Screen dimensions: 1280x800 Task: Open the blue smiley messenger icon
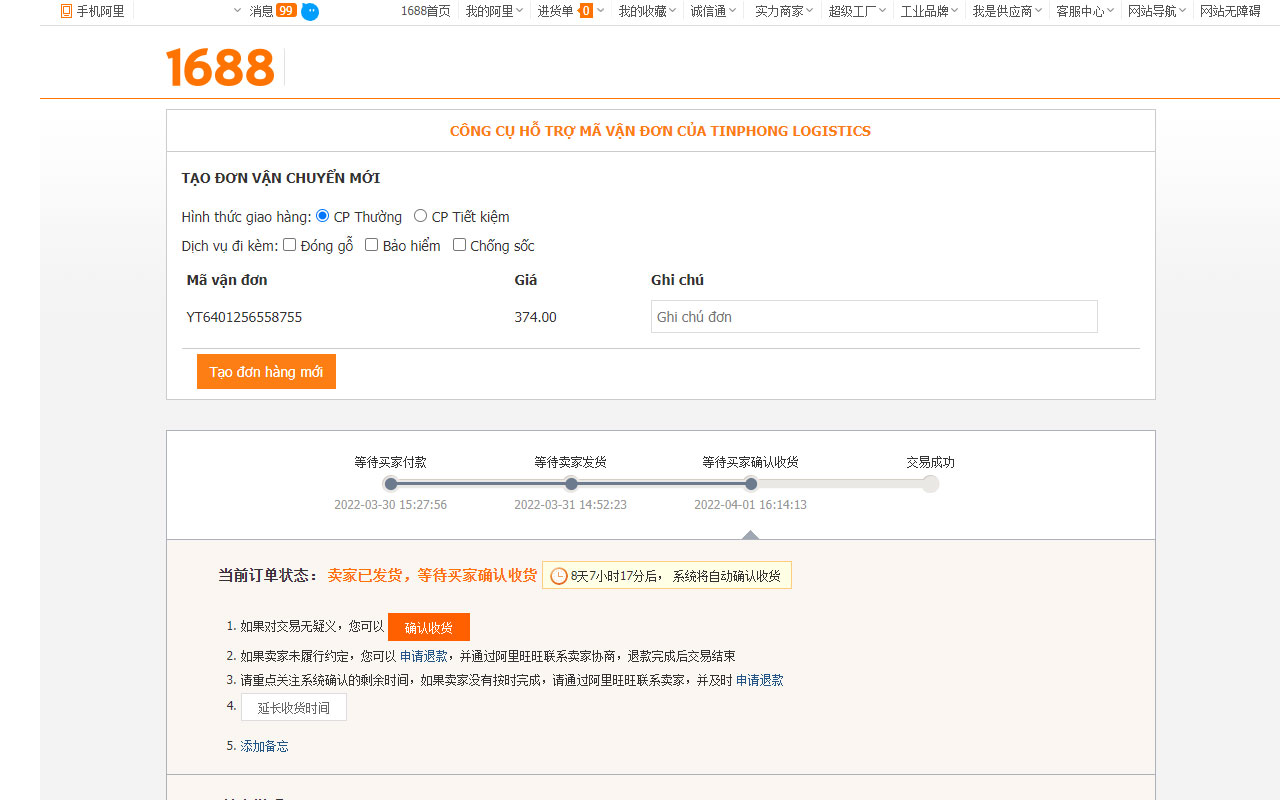[310, 12]
